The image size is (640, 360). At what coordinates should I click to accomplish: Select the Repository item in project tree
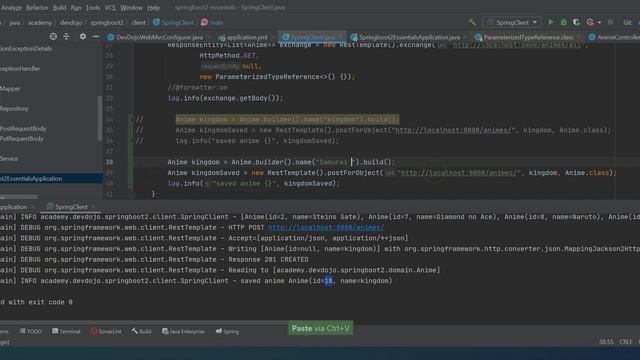pos(14,109)
